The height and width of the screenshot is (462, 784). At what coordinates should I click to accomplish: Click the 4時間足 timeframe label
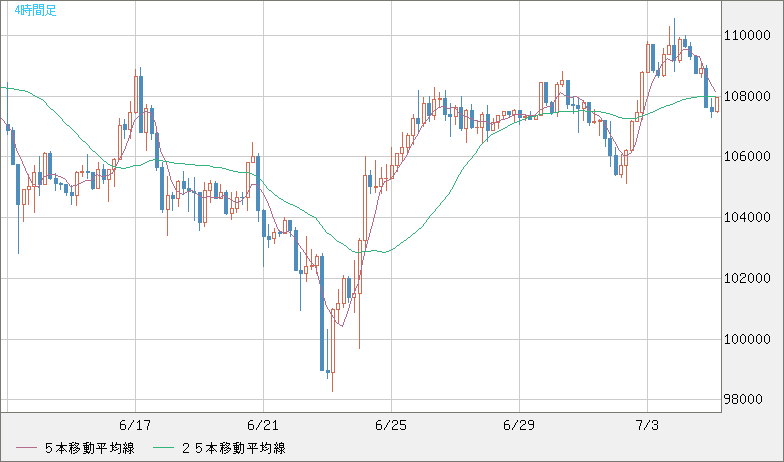point(36,10)
